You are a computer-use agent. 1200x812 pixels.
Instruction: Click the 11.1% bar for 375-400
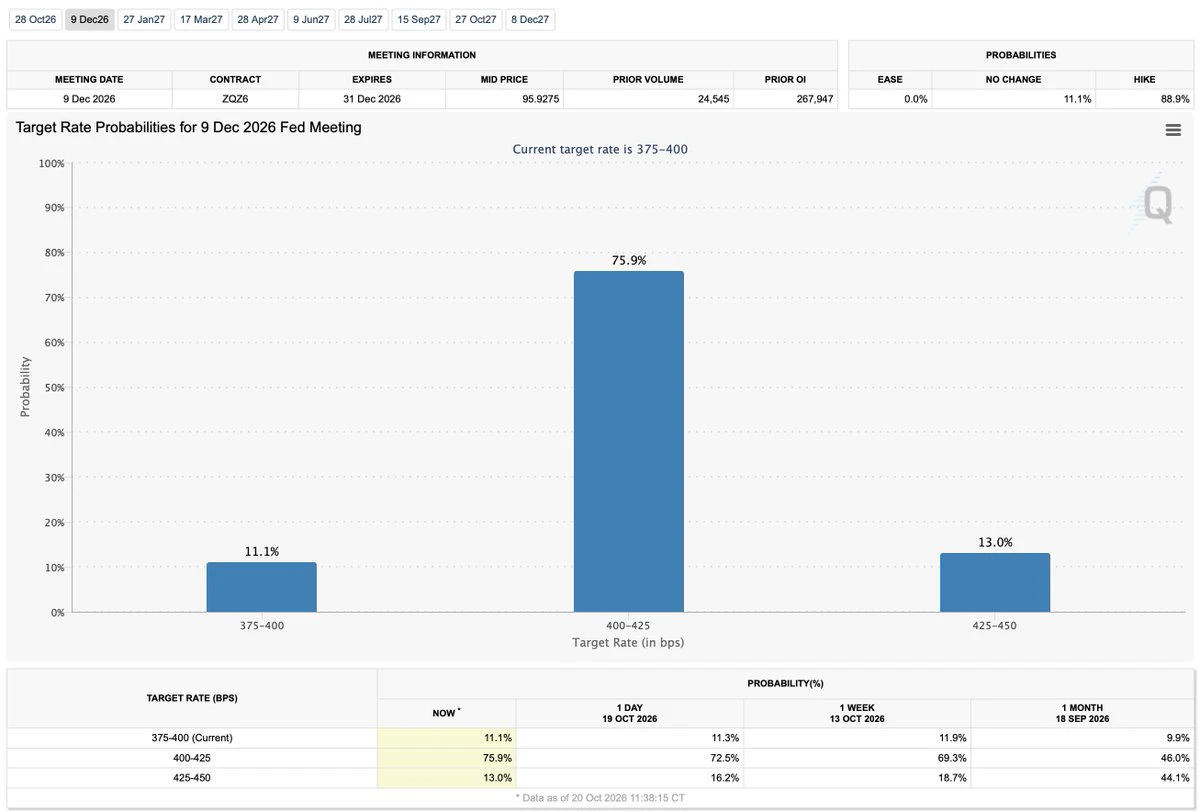pos(261,587)
